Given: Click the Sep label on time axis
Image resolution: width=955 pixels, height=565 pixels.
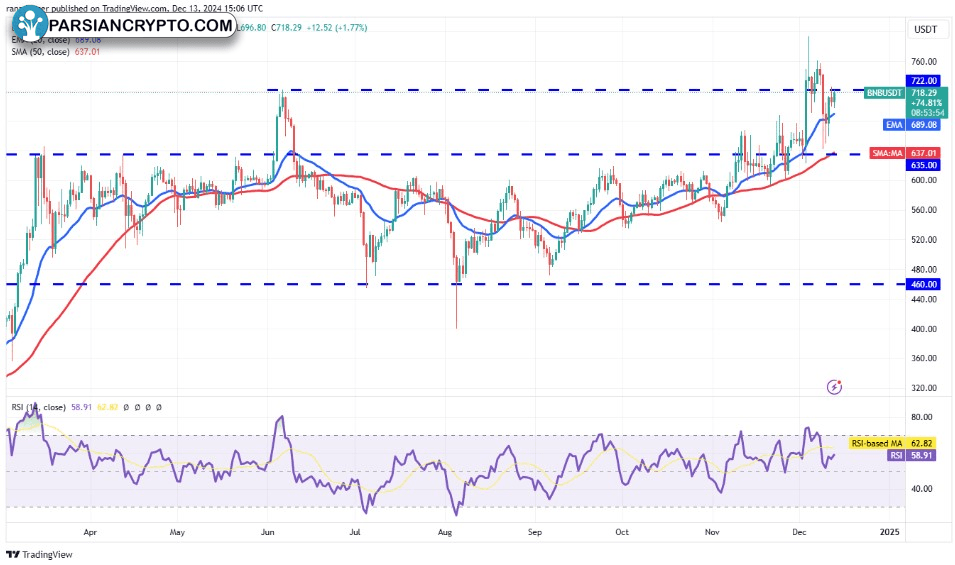Looking at the screenshot, I should click(x=535, y=532).
